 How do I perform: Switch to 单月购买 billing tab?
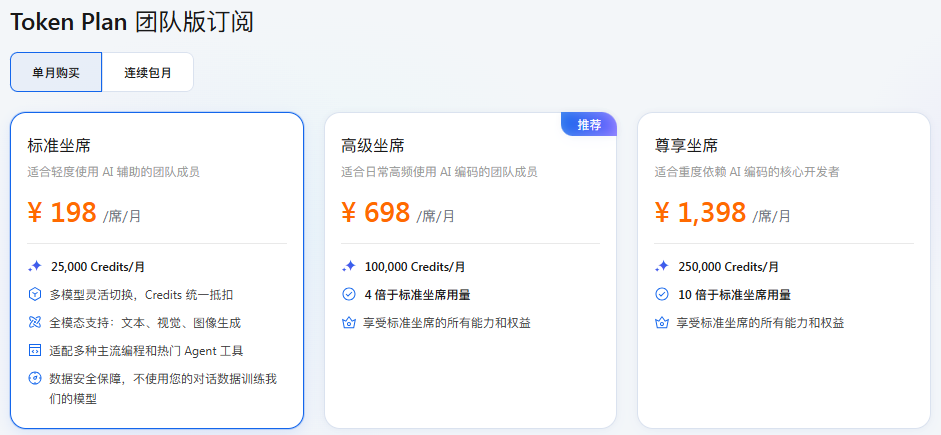[x=56, y=72]
